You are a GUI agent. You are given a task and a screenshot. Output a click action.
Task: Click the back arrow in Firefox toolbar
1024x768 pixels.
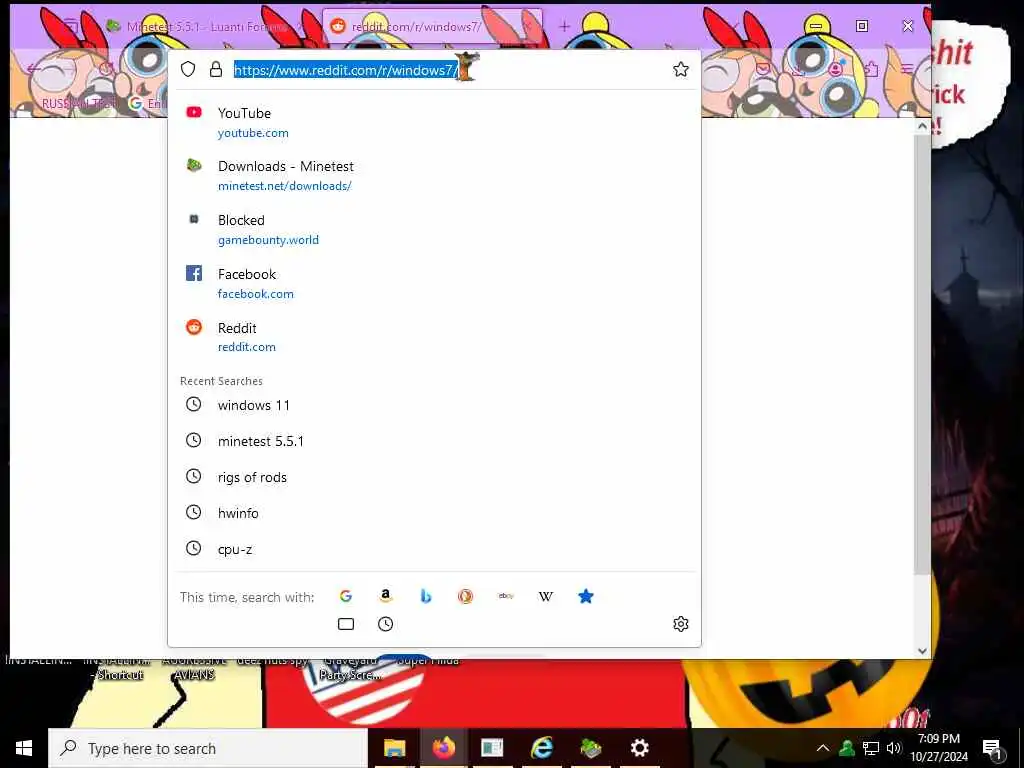pos(34,69)
